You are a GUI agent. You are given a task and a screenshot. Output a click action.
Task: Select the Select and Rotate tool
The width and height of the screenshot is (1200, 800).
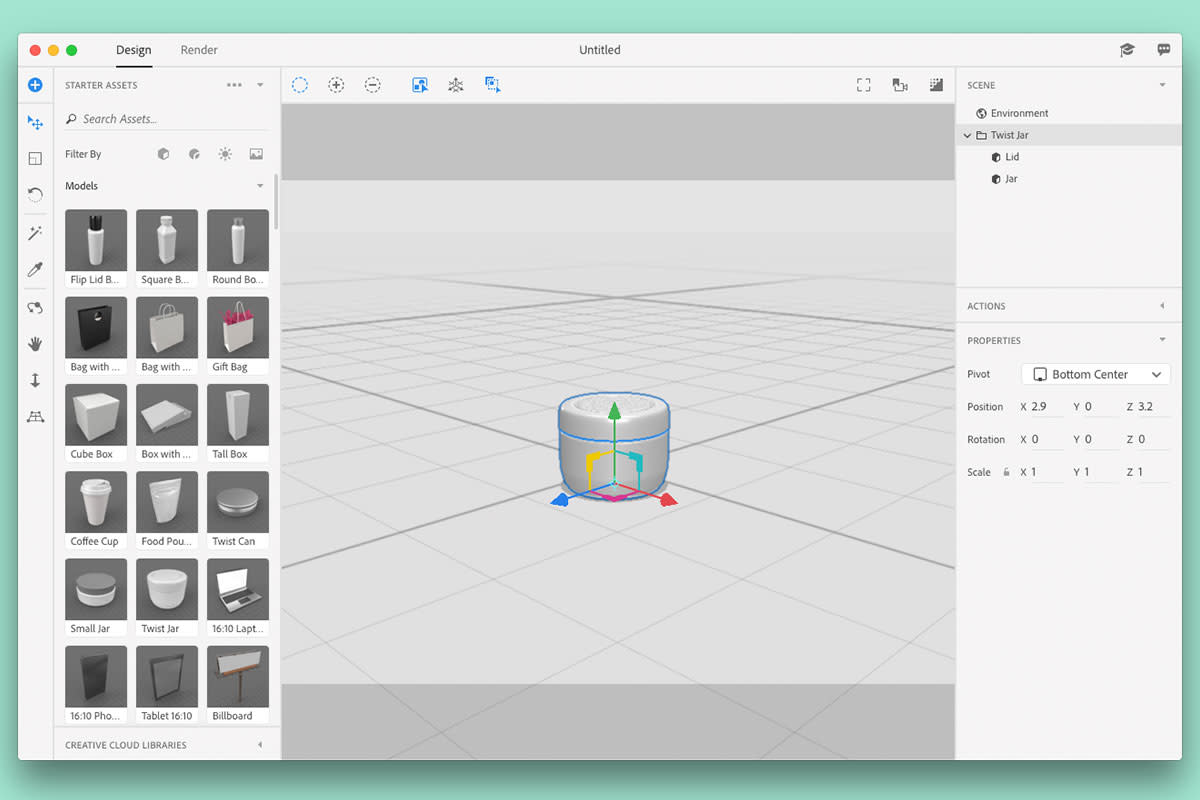point(35,194)
